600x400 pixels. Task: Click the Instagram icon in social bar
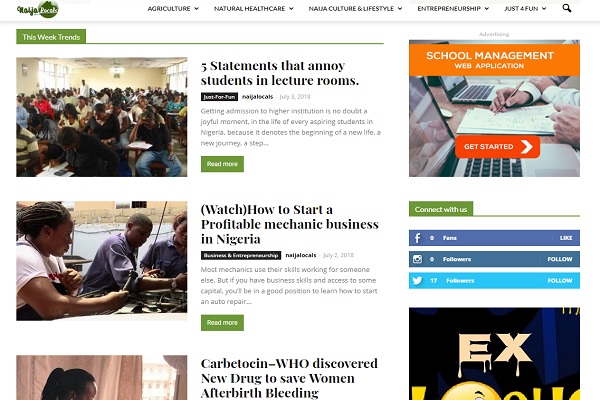(417, 259)
